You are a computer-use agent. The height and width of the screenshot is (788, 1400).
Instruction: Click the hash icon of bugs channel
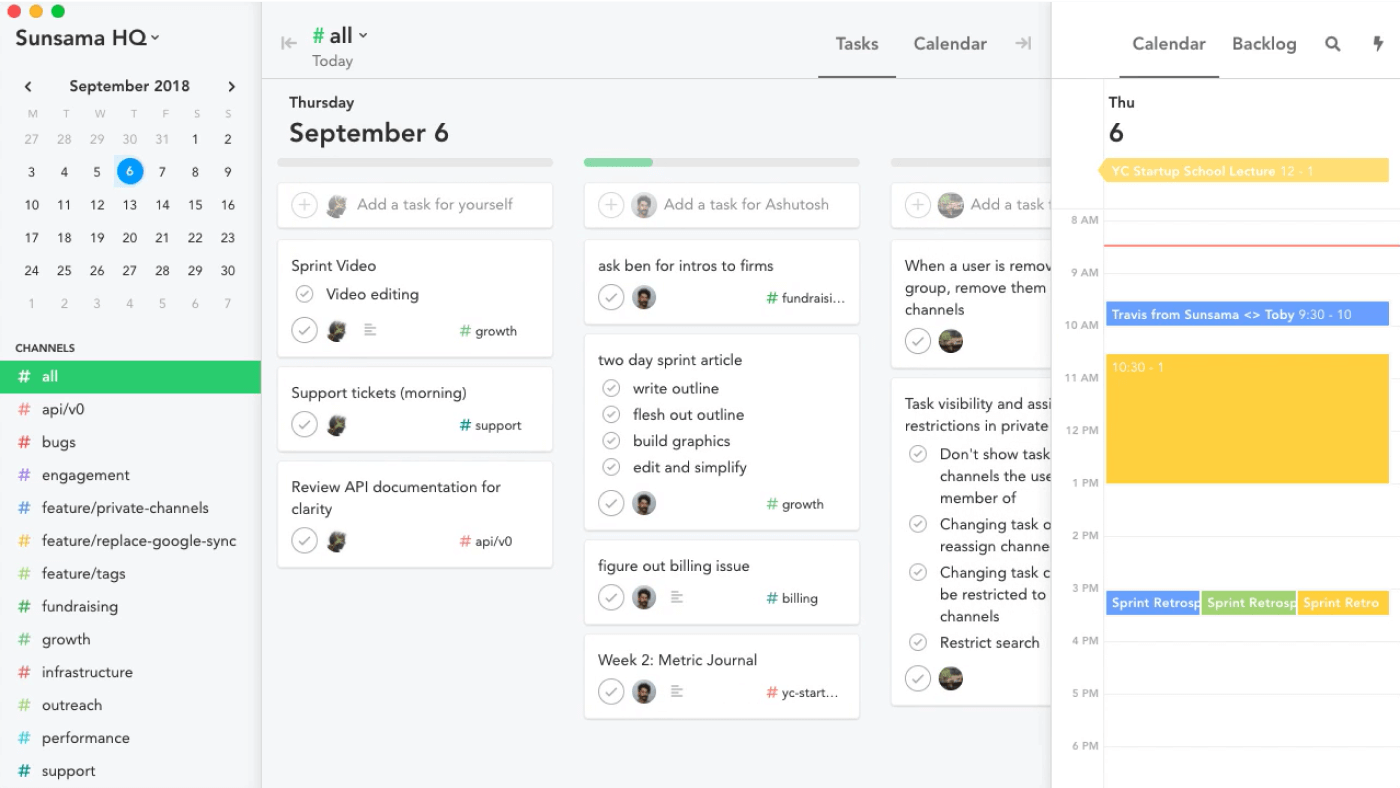tap(24, 442)
